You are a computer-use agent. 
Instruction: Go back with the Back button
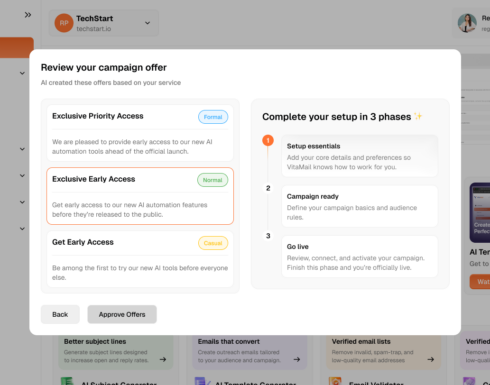(60, 314)
